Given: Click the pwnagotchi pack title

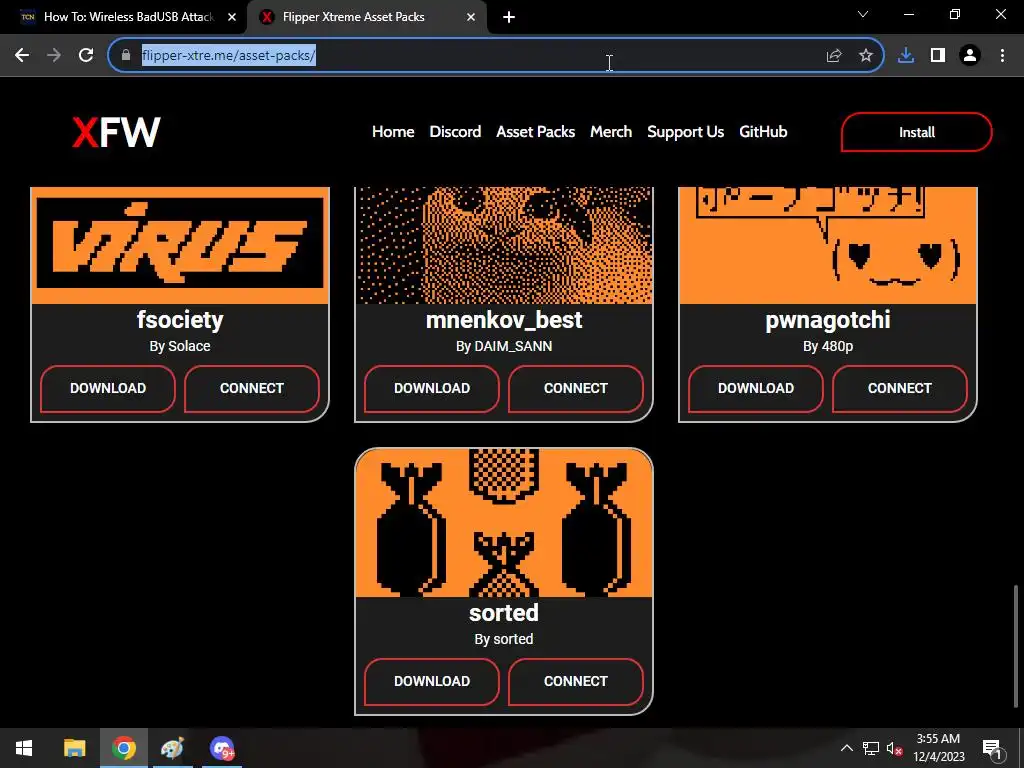Looking at the screenshot, I should [x=828, y=320].
